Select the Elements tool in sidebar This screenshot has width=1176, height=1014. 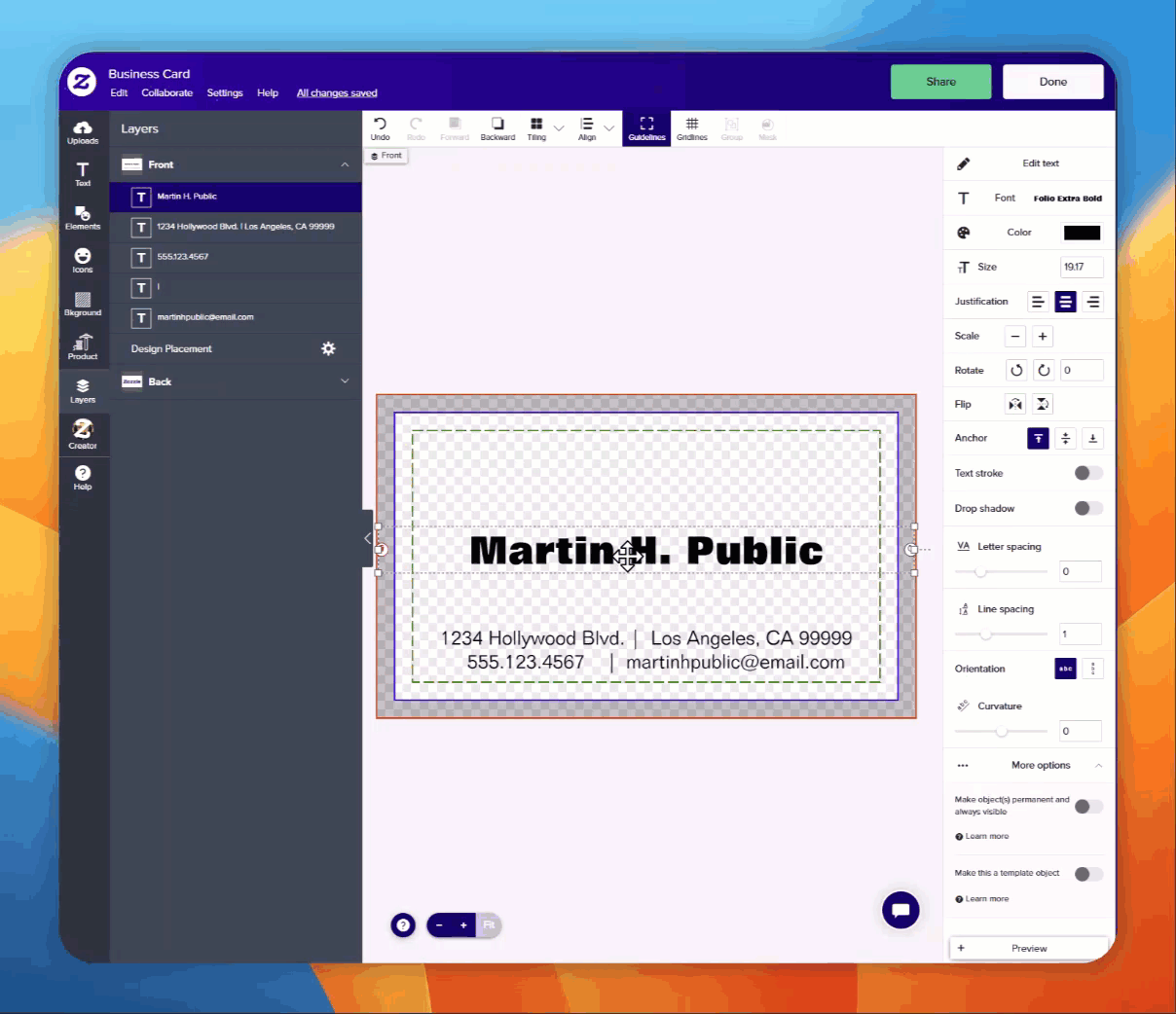pyautogui.click(x=83, y=217)
